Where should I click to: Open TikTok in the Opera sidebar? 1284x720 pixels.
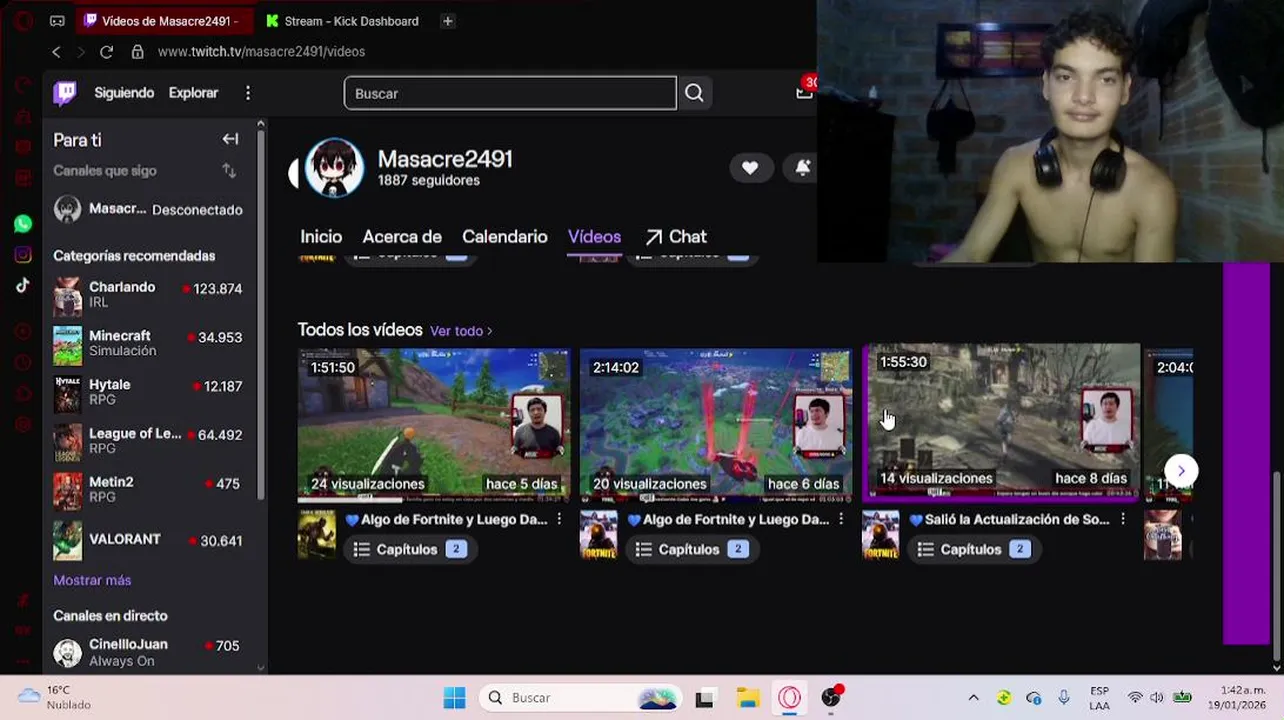coord(23,286)
